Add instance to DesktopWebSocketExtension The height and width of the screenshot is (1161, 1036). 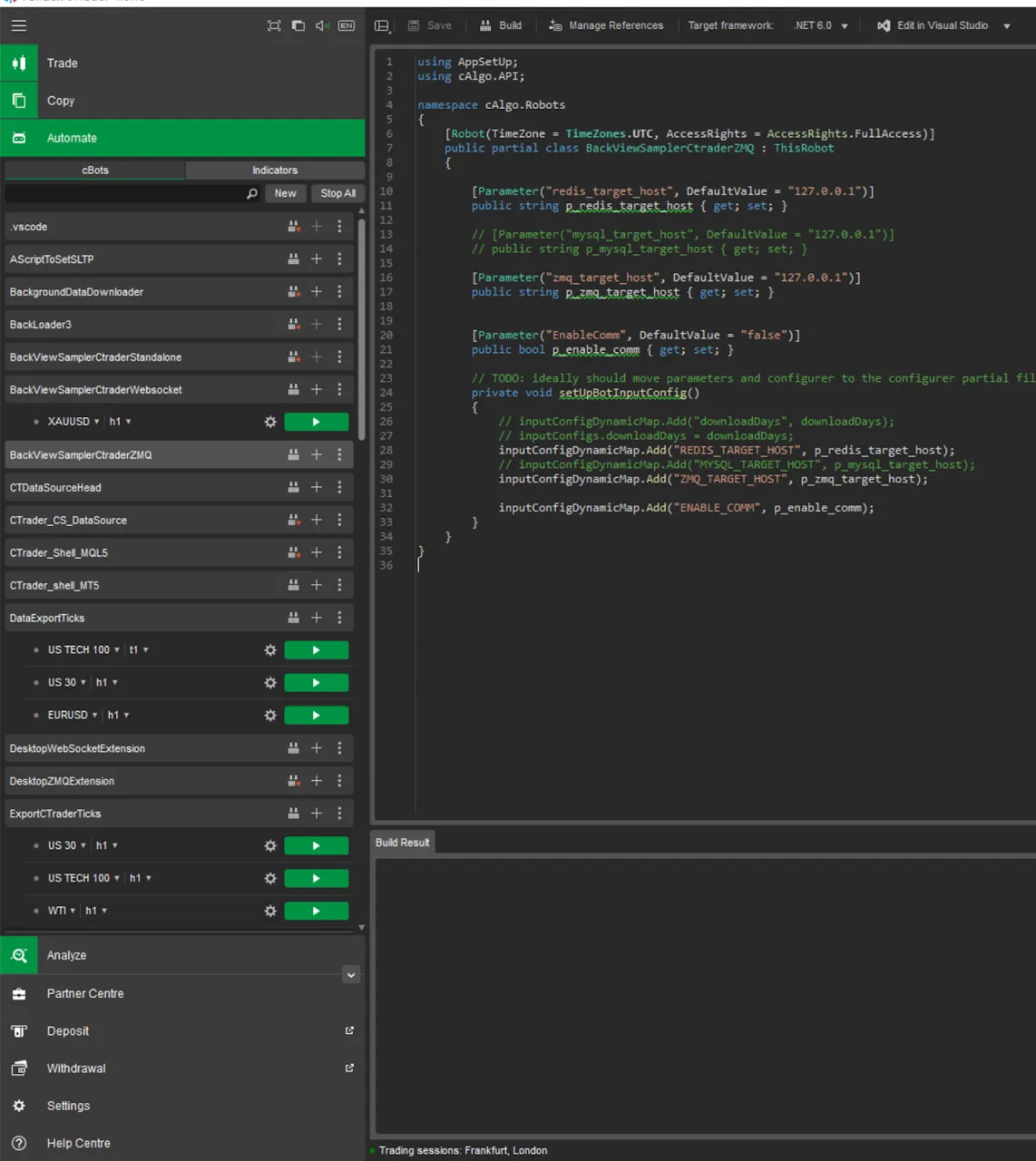317,748
